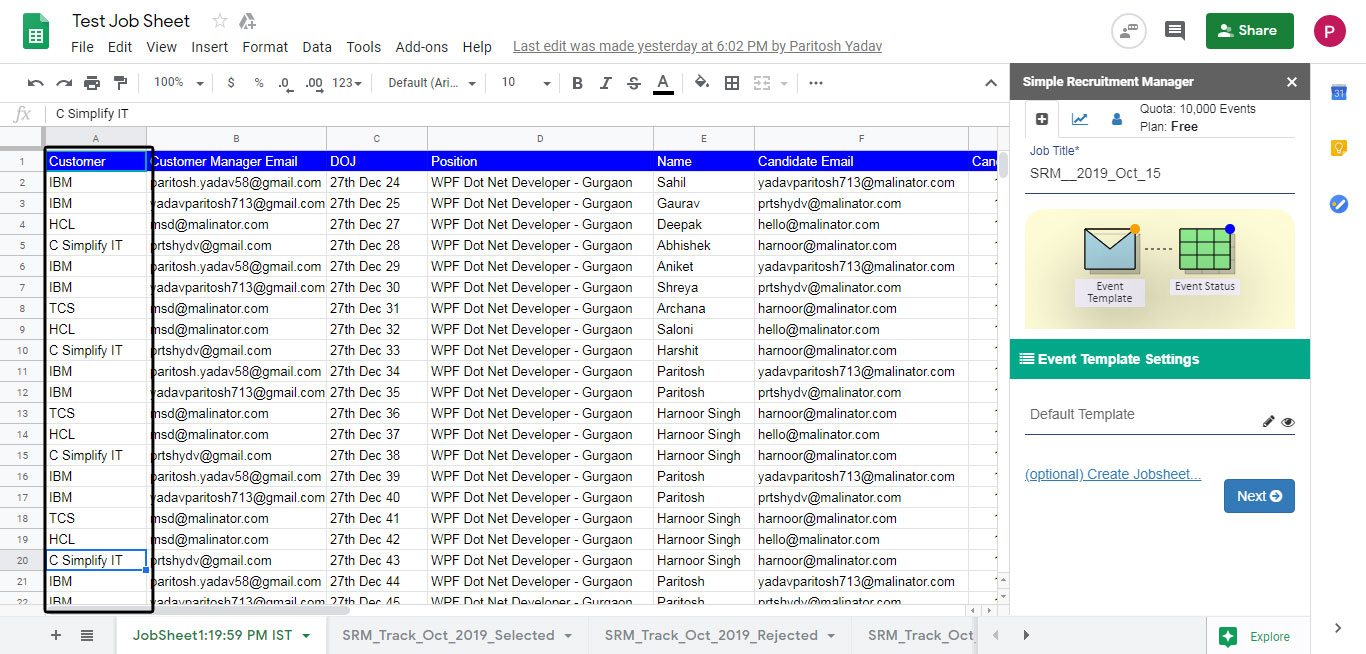The height and width of the screenshot is (654, 1366).
Task: Open the Add-ons menu
Action: point(422,47)
